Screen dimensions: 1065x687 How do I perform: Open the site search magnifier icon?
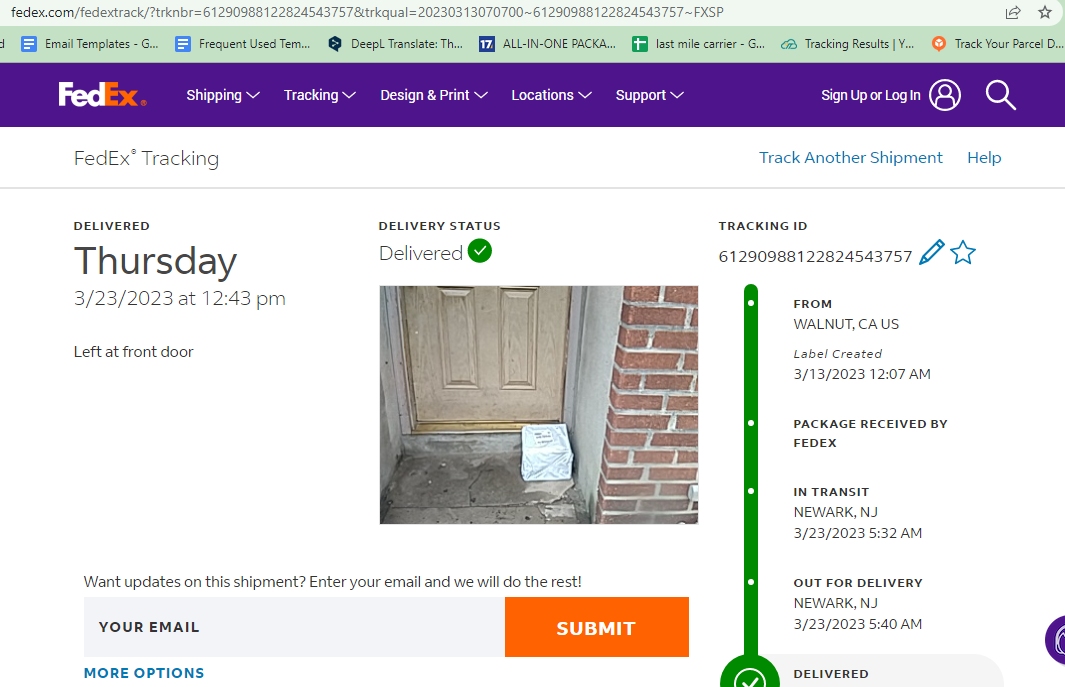(1000, 95)
